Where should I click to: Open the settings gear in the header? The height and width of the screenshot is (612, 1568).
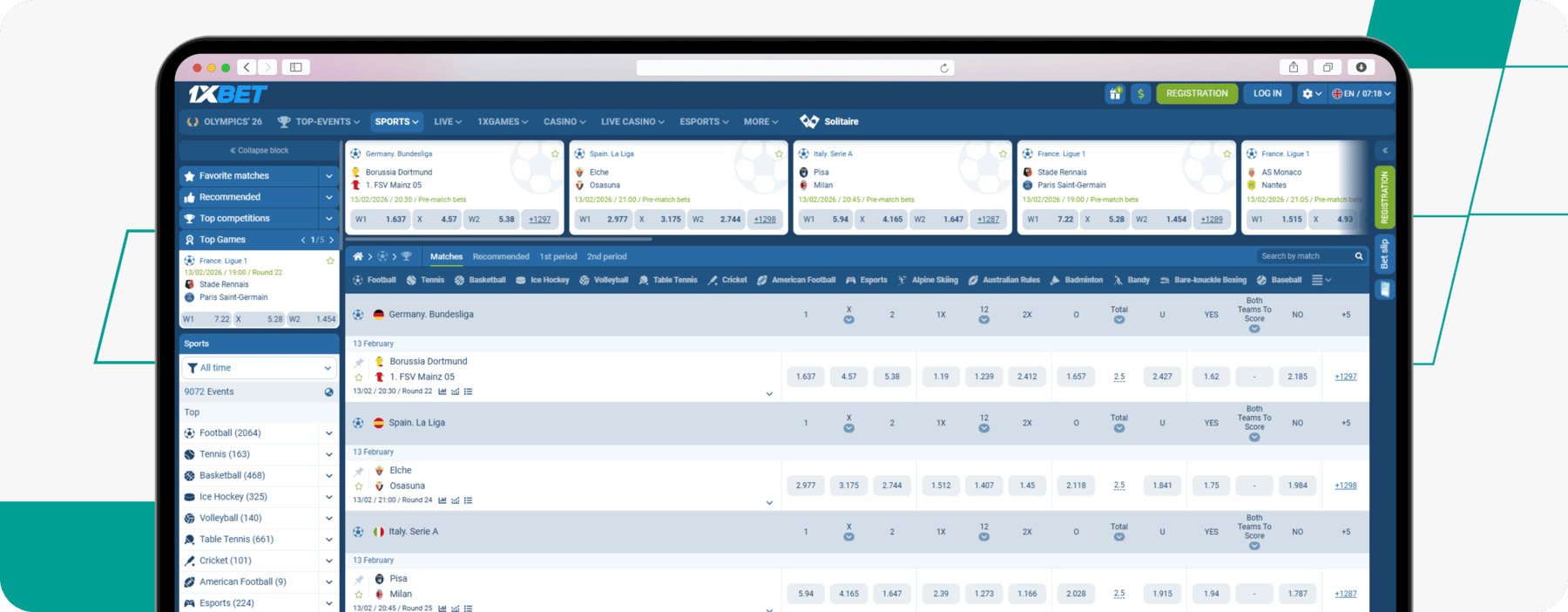coord(1308,93)
